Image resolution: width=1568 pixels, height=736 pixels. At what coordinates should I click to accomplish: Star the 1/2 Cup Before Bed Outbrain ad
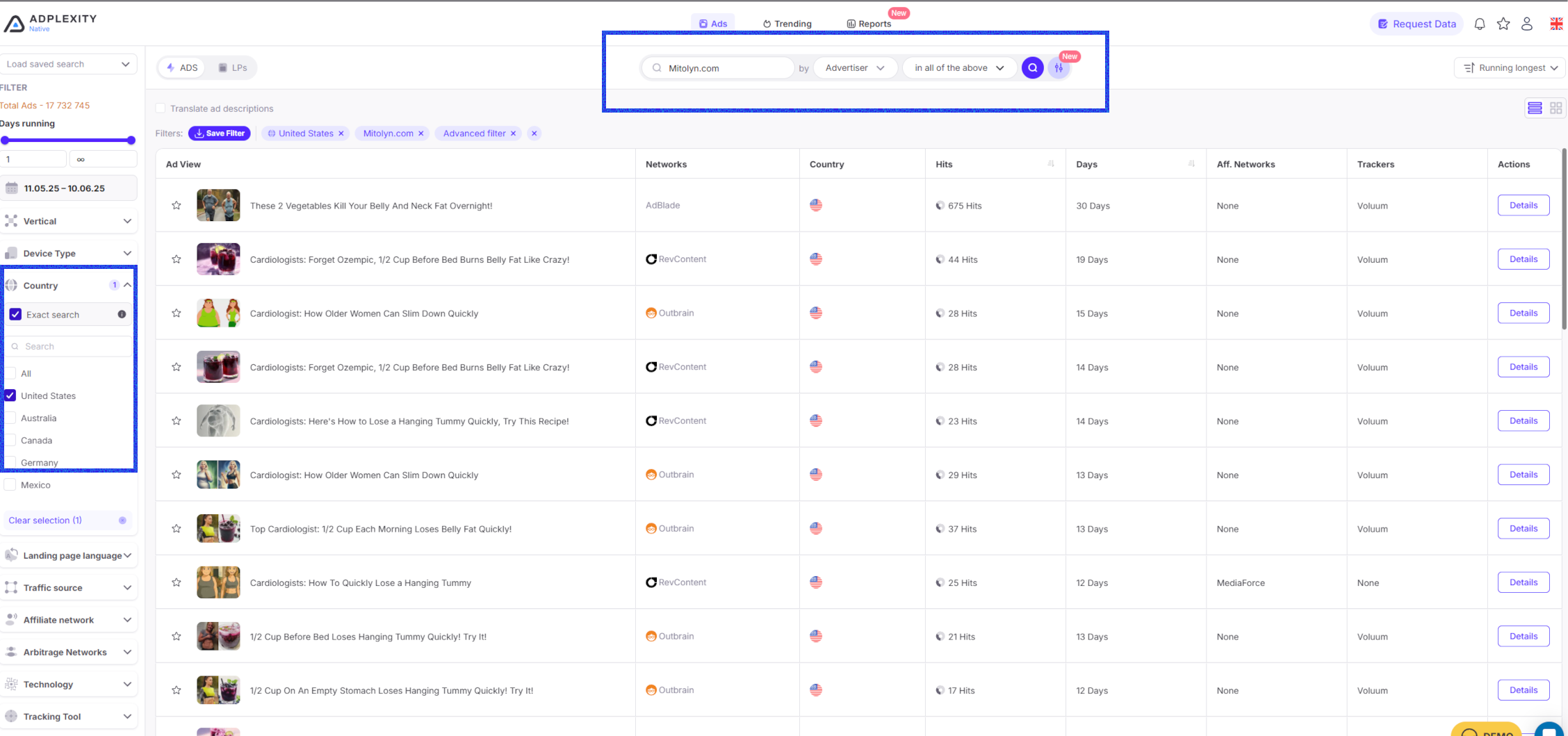[177, 637]
